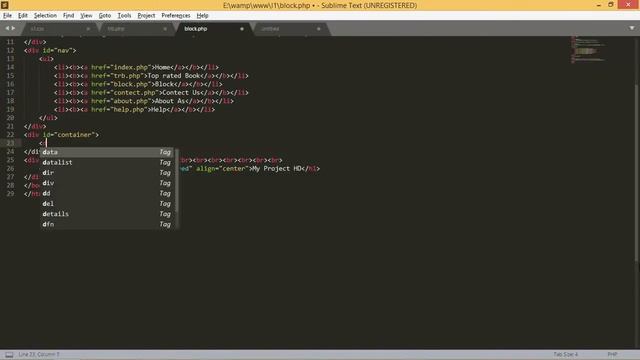Open the PHP syntax selector
Screen dimensions: 640x360
(x=612, y=354)
